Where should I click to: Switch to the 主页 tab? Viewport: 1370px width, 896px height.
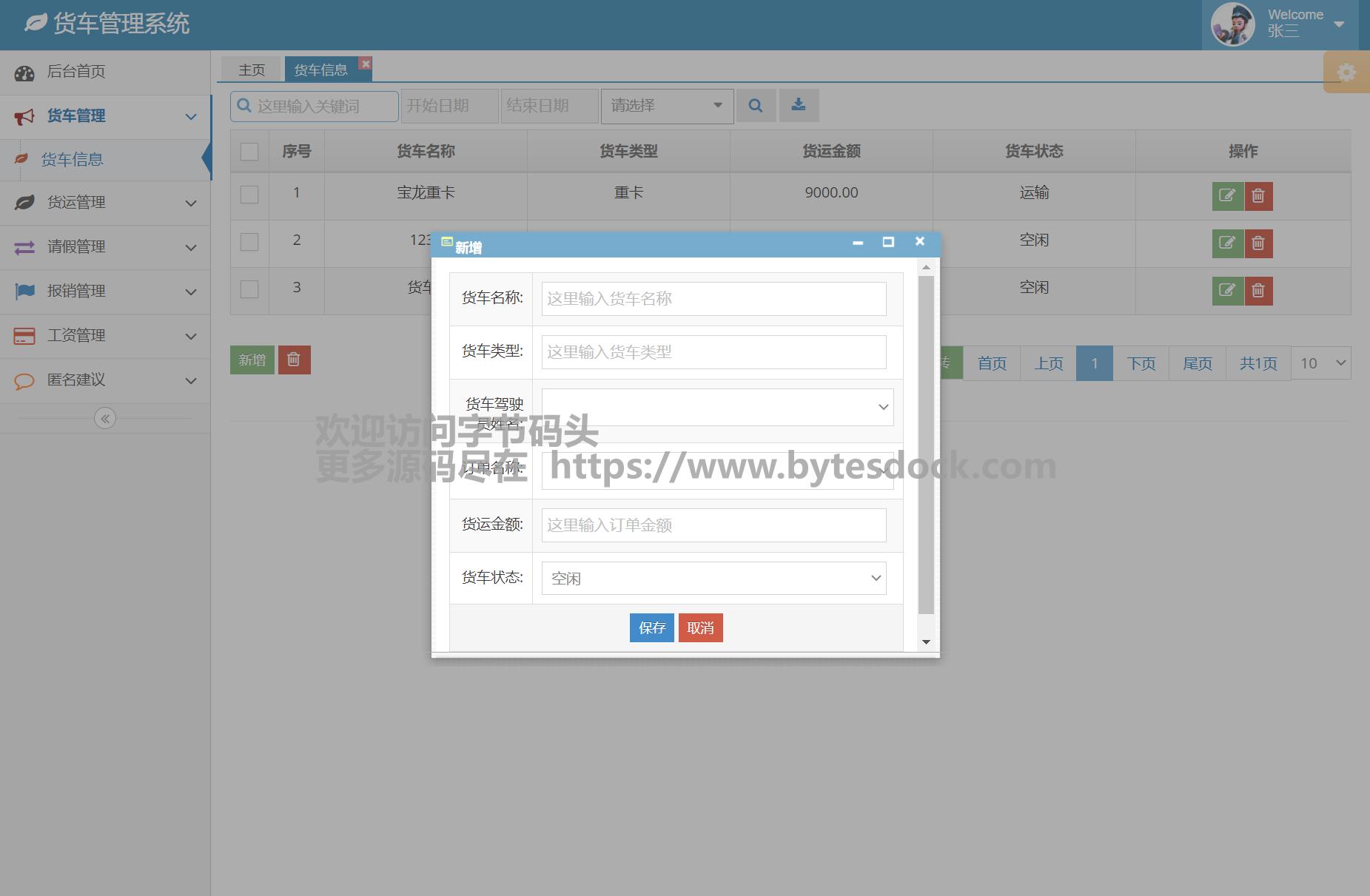(252, 70)
